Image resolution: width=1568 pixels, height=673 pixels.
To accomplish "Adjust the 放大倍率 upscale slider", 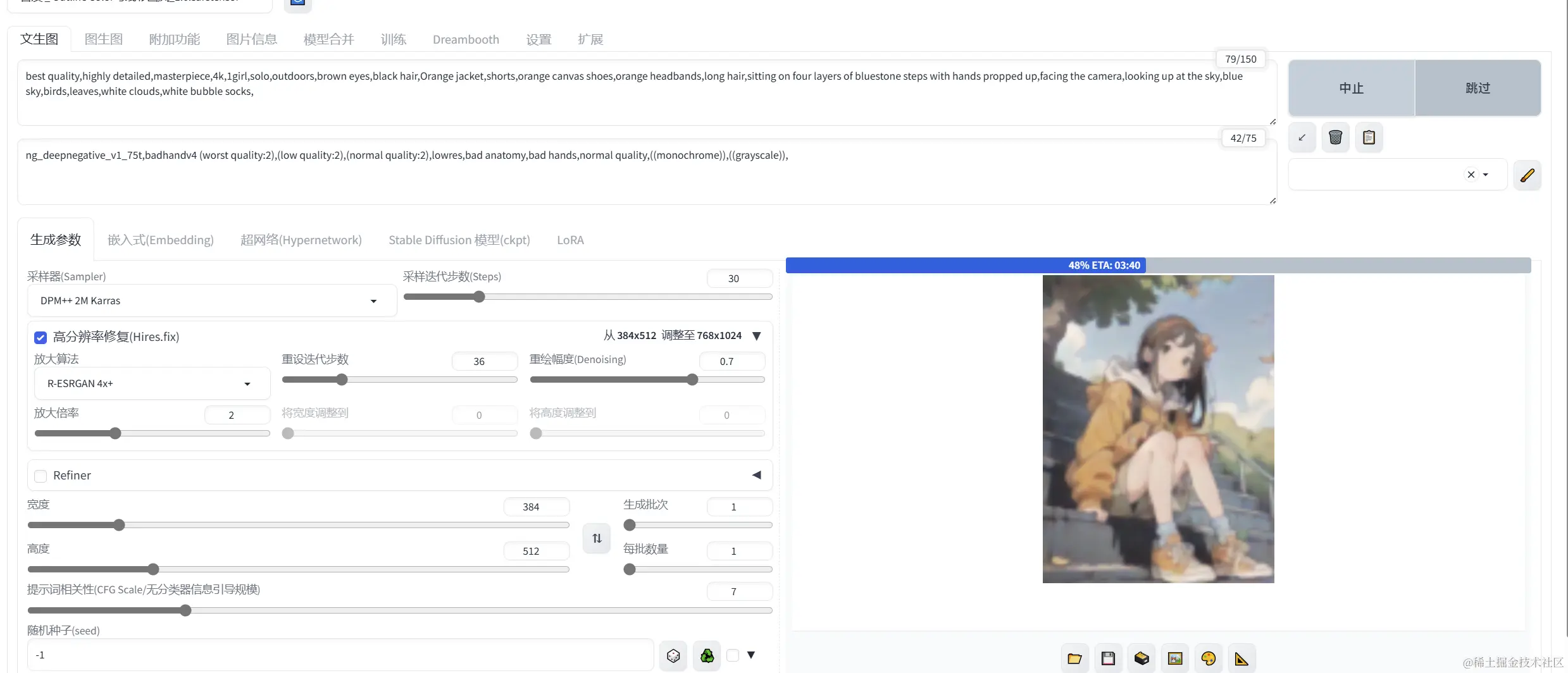I will point(152,433).
